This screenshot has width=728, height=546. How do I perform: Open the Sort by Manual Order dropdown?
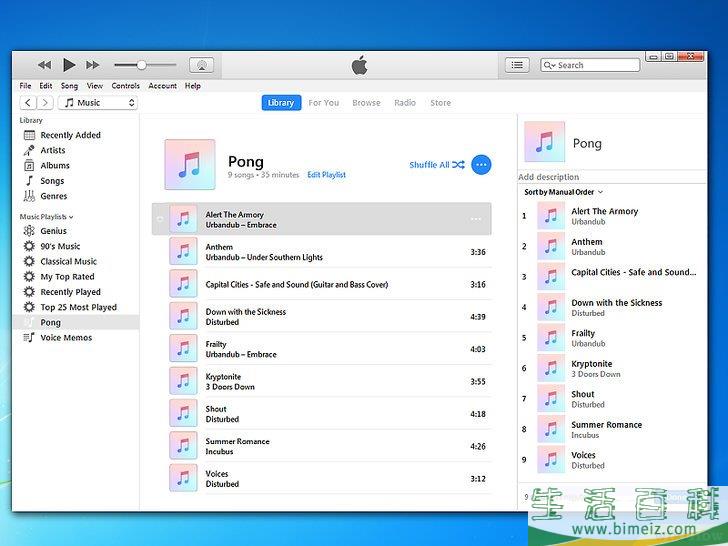click(x=563, y=192)
